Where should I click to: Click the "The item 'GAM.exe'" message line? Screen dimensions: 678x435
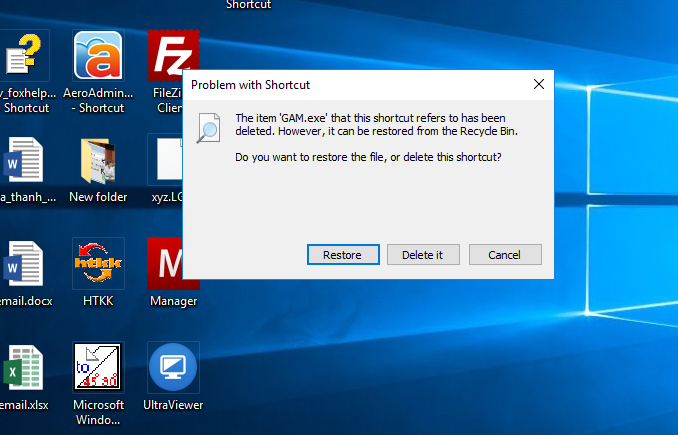click(x=371, y=118)
